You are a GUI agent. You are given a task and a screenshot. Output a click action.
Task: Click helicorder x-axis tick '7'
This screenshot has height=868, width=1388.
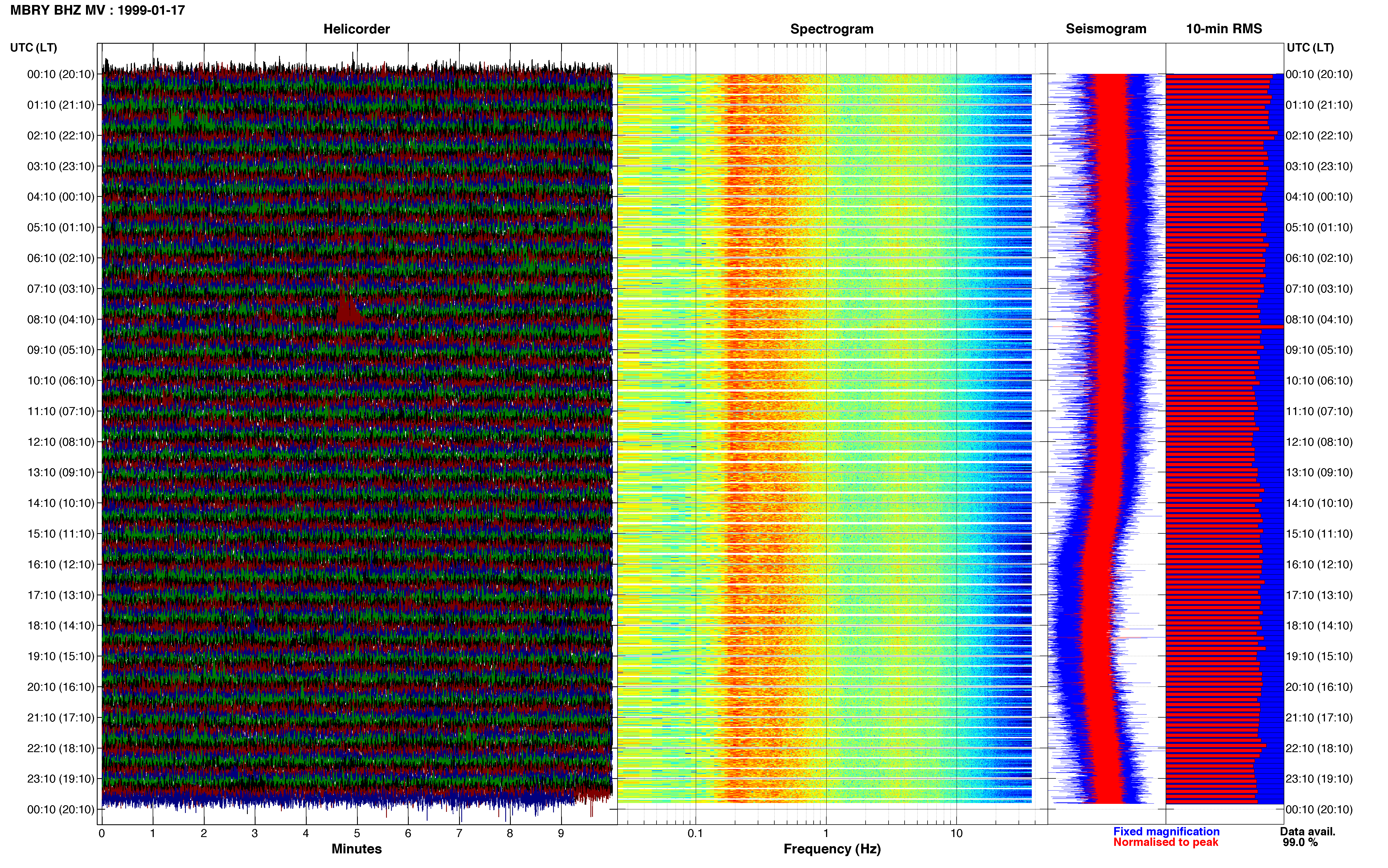pyautogui.click(x=459, y=833)
